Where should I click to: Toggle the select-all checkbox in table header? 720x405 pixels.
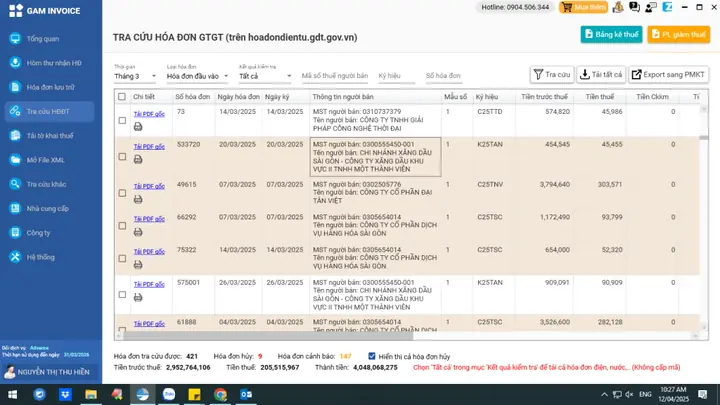pyautogui.click(x=122, y=97)
